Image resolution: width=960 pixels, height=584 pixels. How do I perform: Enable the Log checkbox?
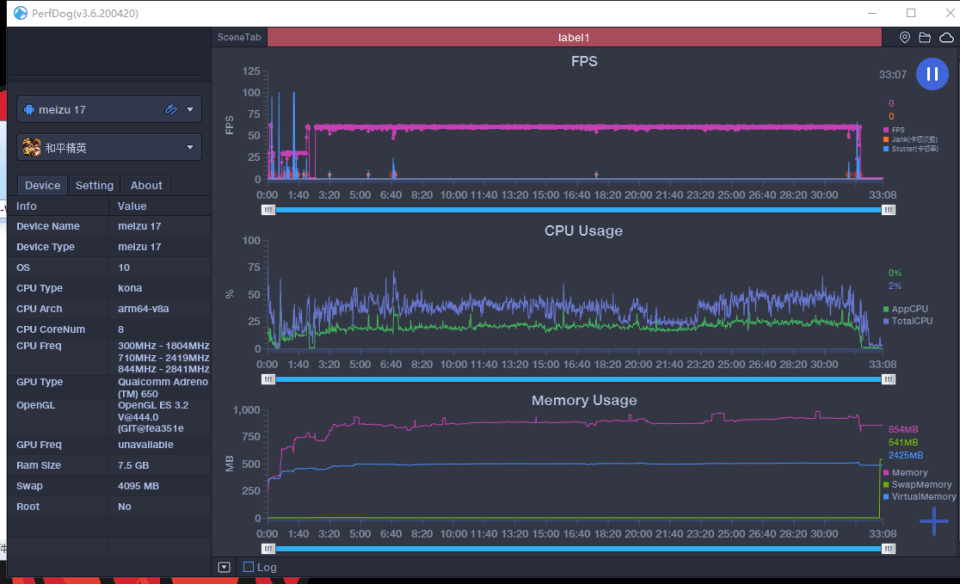coord(248,567)
